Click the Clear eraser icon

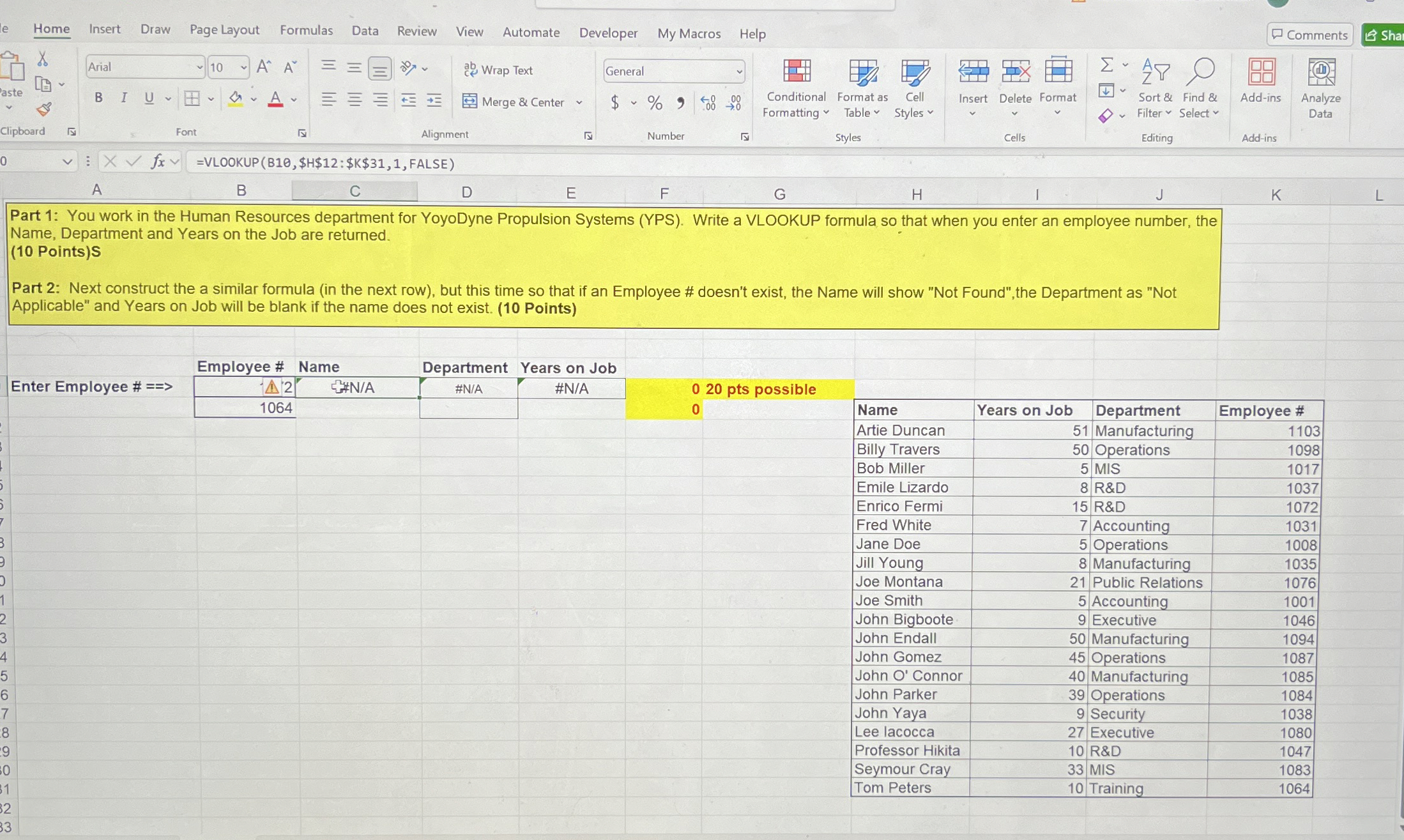tap(1106, 116)
